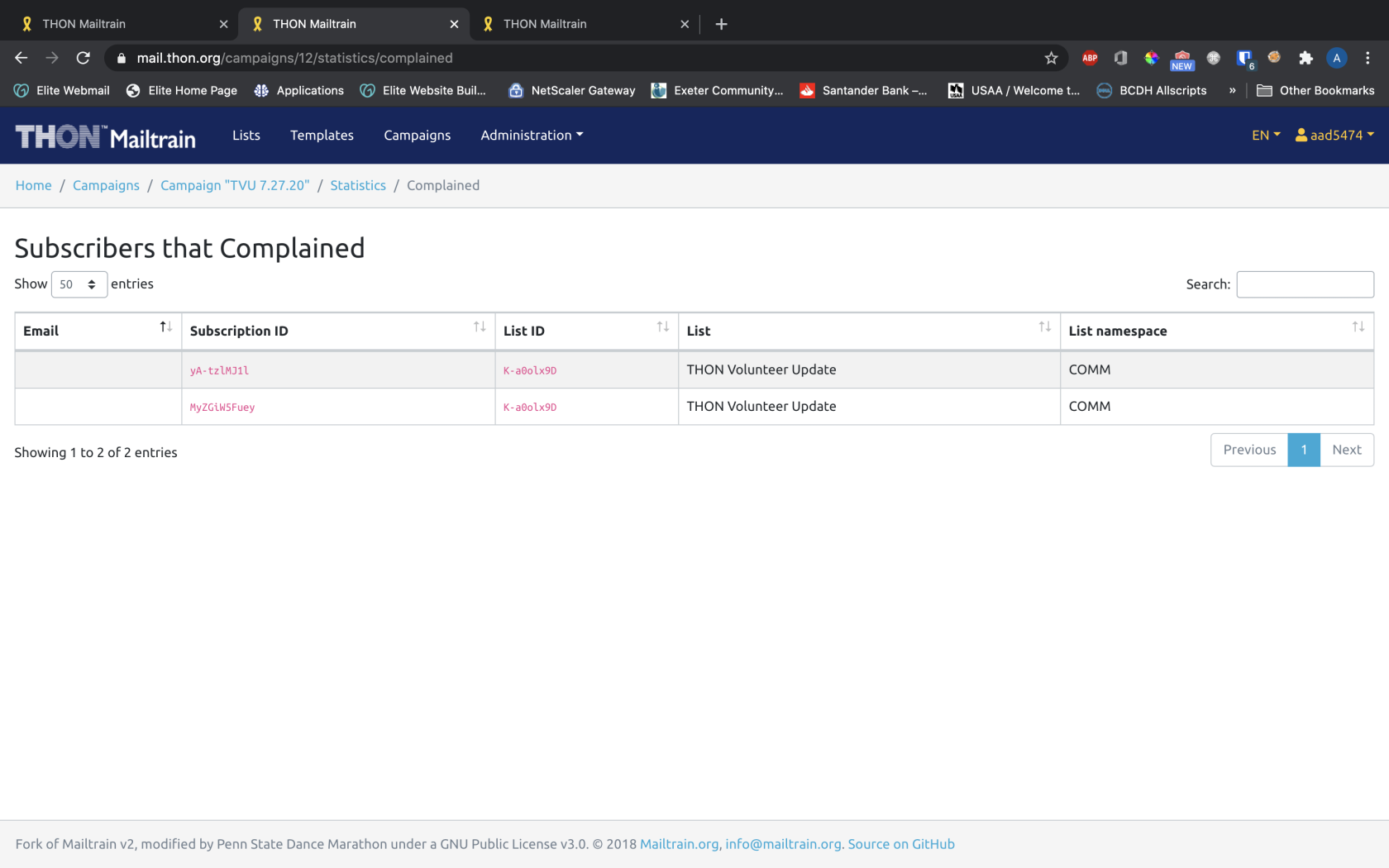Open the Elite Home Page bookmark
The image size is (1389, 868).
(x=182, y=90)
